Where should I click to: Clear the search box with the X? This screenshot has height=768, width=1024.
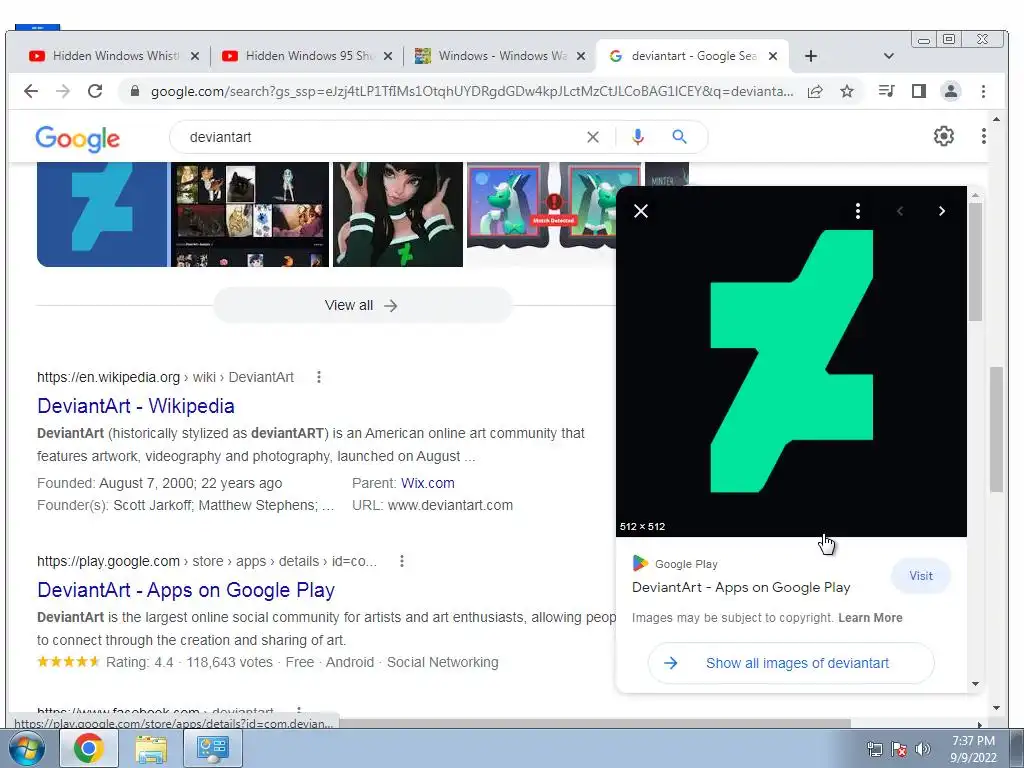coord(592,137)
